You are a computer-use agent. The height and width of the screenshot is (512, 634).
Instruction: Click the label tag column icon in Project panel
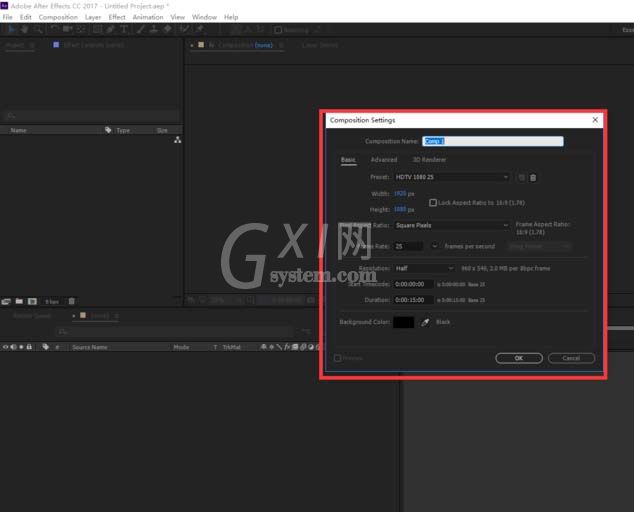[108, 130]
